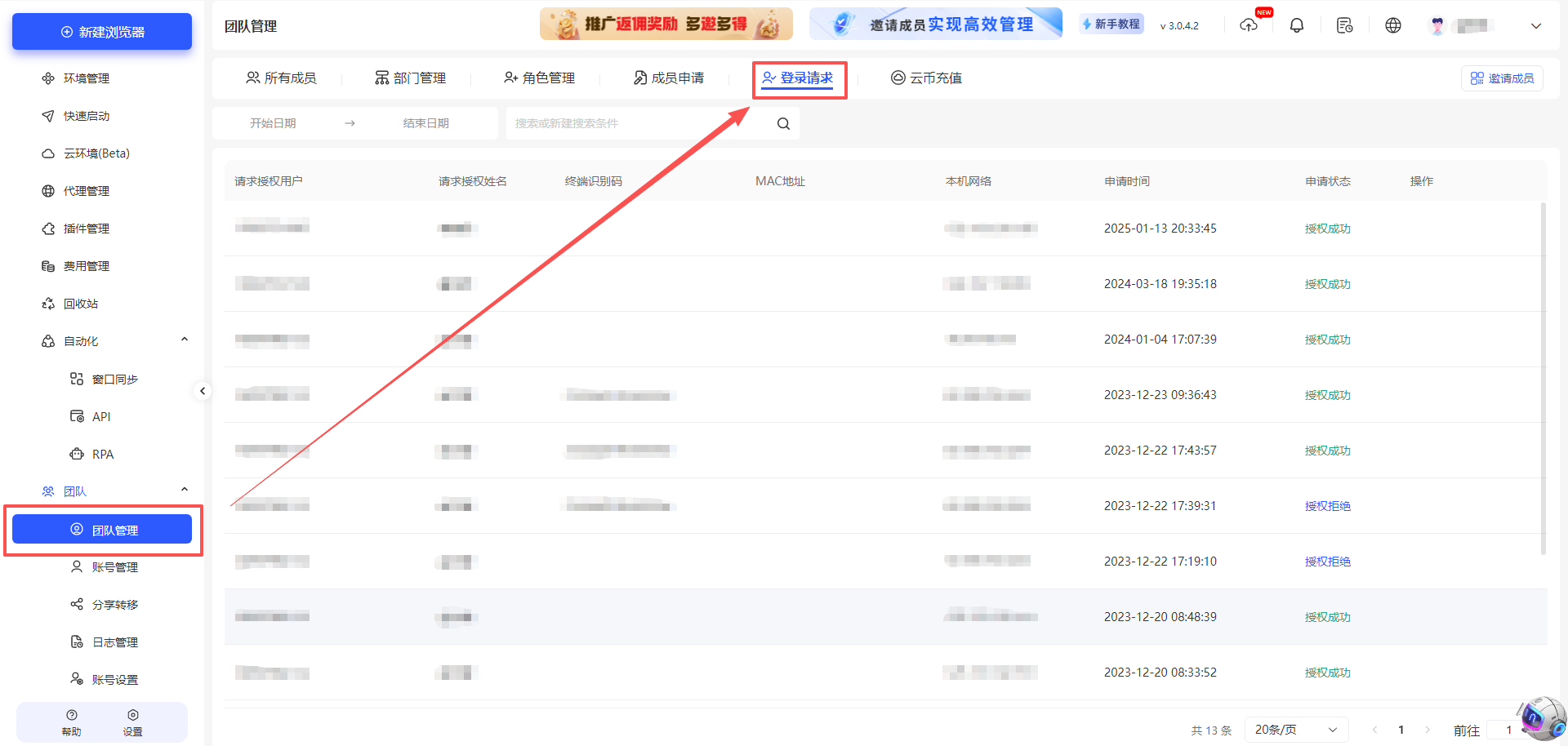1568x746 pixels.
Task: Open the 费用管理 billing icon
Action: click(x=48, y=265)
